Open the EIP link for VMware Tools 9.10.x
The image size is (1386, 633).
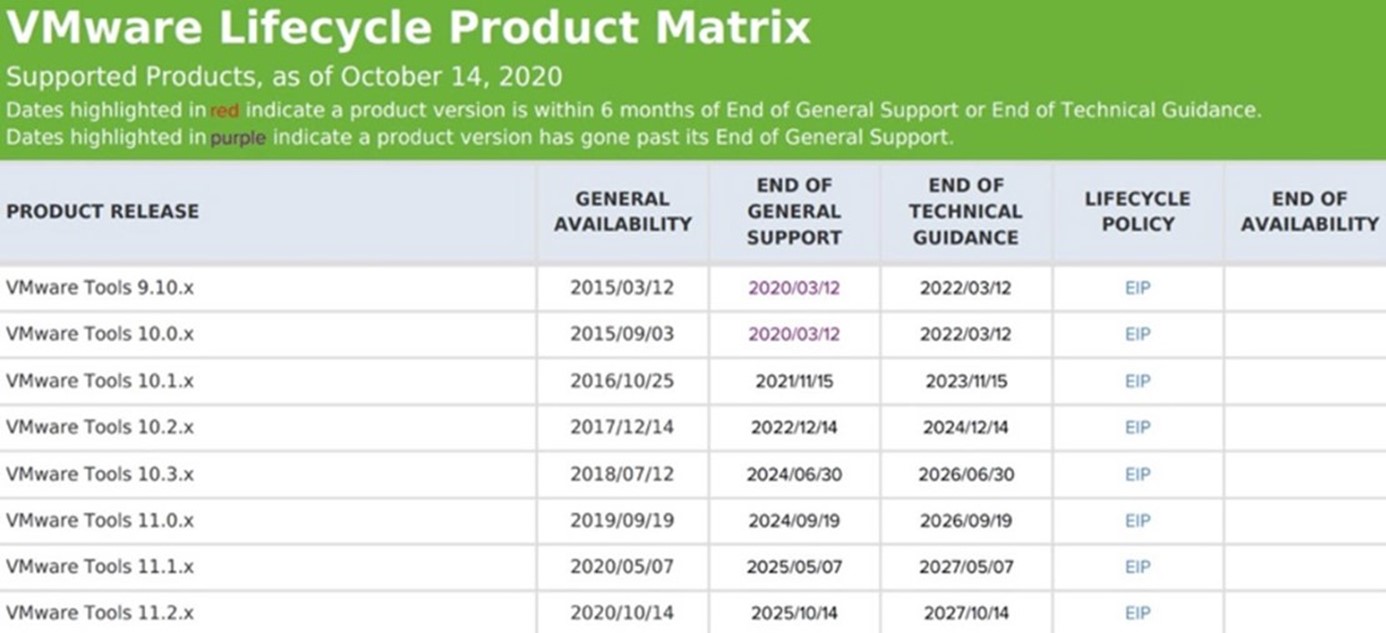[x=1137, y=288]
